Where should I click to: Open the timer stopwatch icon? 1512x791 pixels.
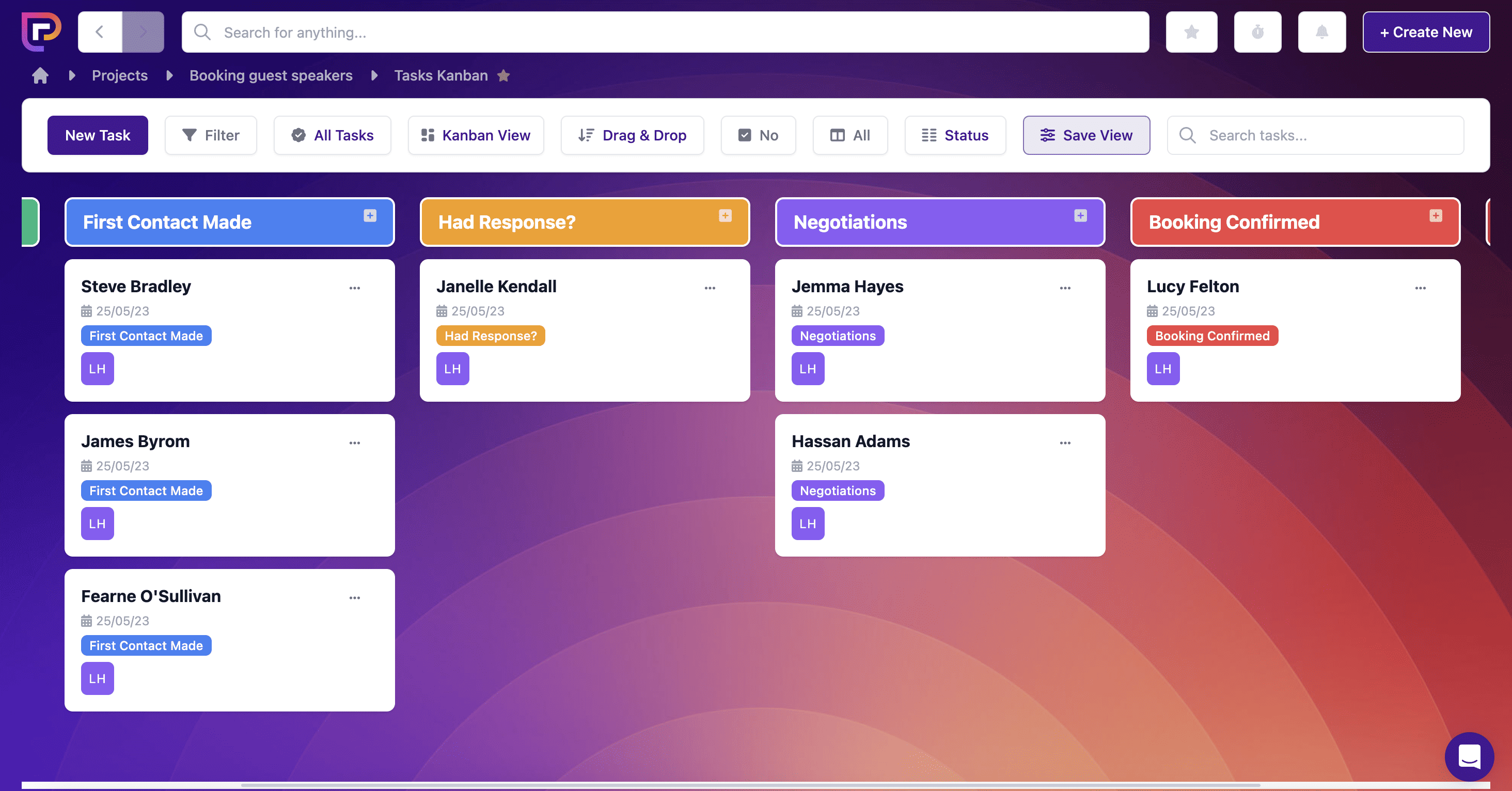[1257, 33]
